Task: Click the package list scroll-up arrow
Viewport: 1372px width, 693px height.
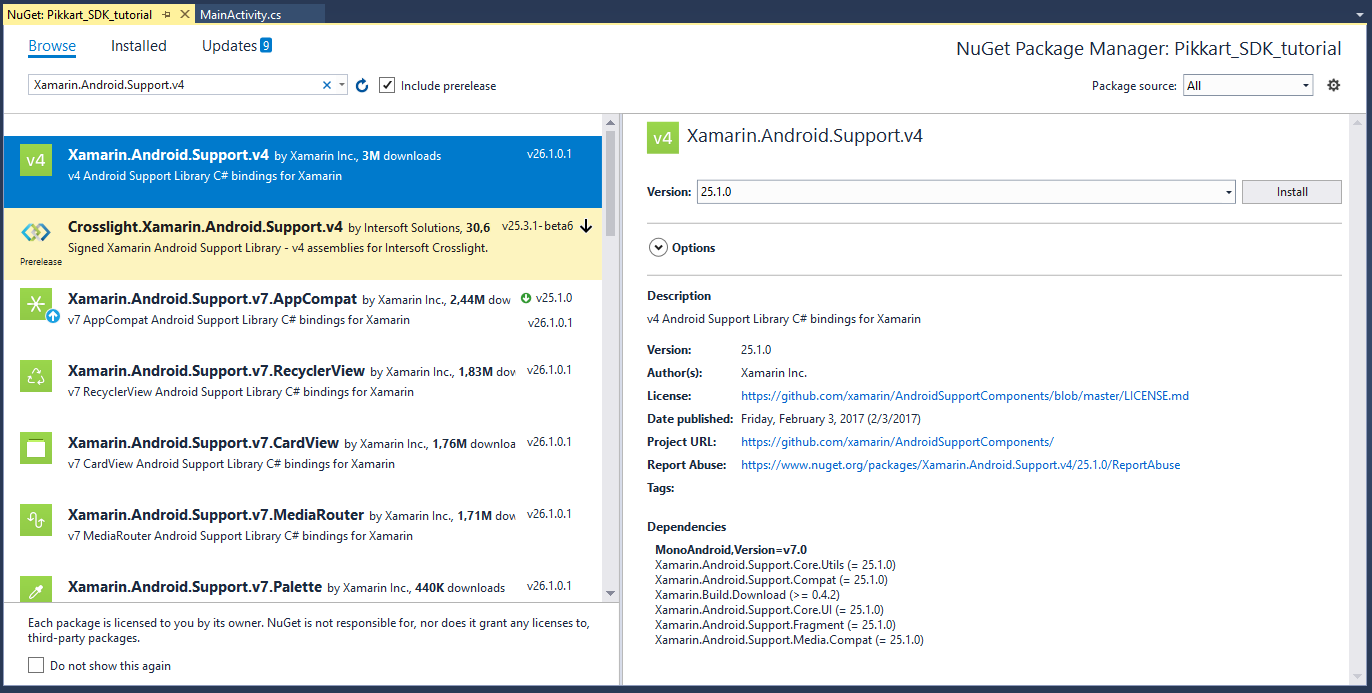Action: [611, 123]
